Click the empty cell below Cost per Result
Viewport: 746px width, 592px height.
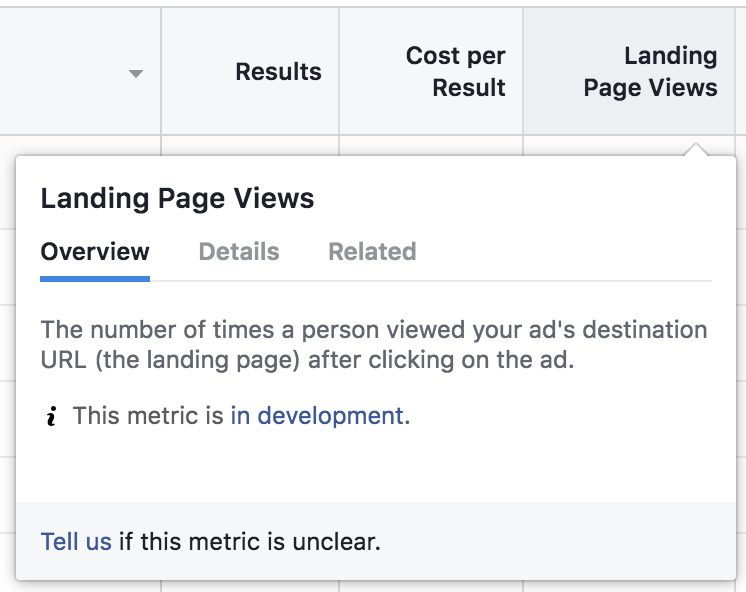coord(431,145)
